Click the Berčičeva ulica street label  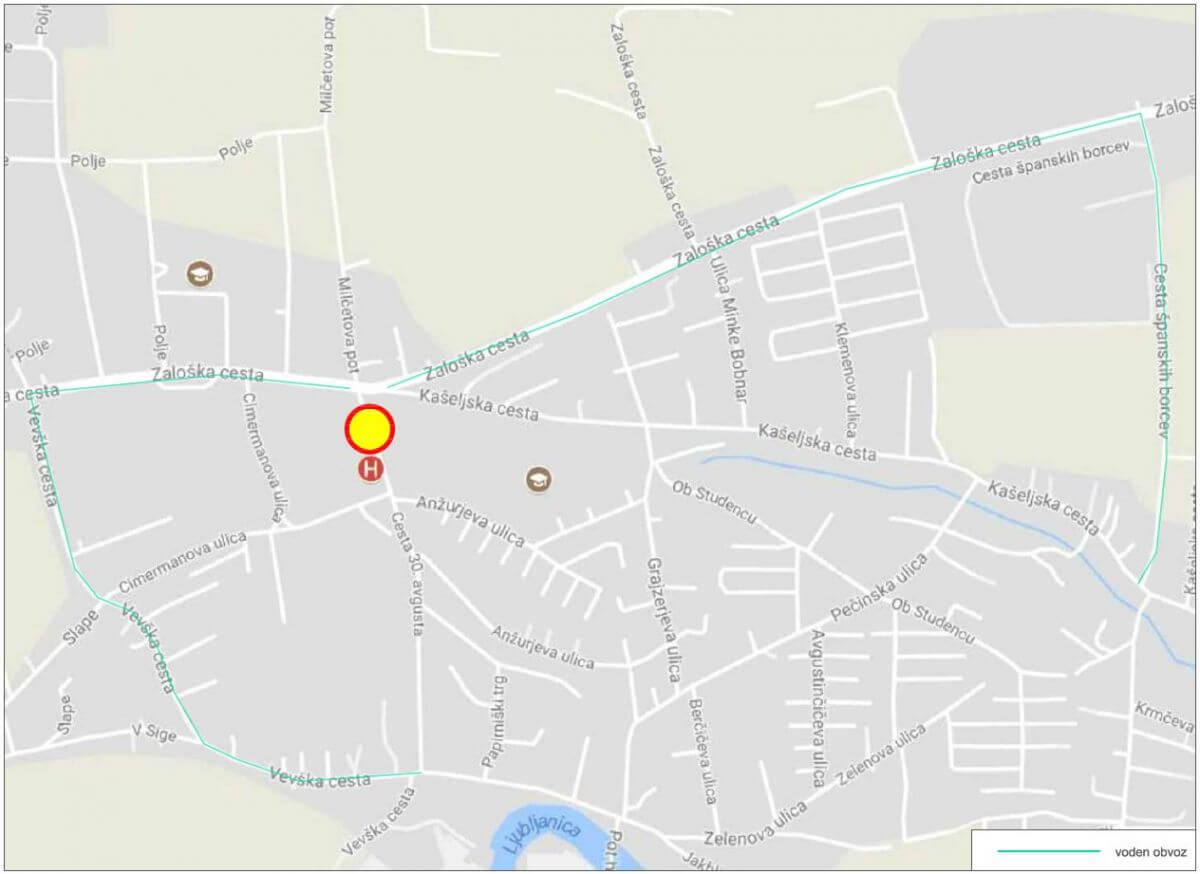(702, 751)
